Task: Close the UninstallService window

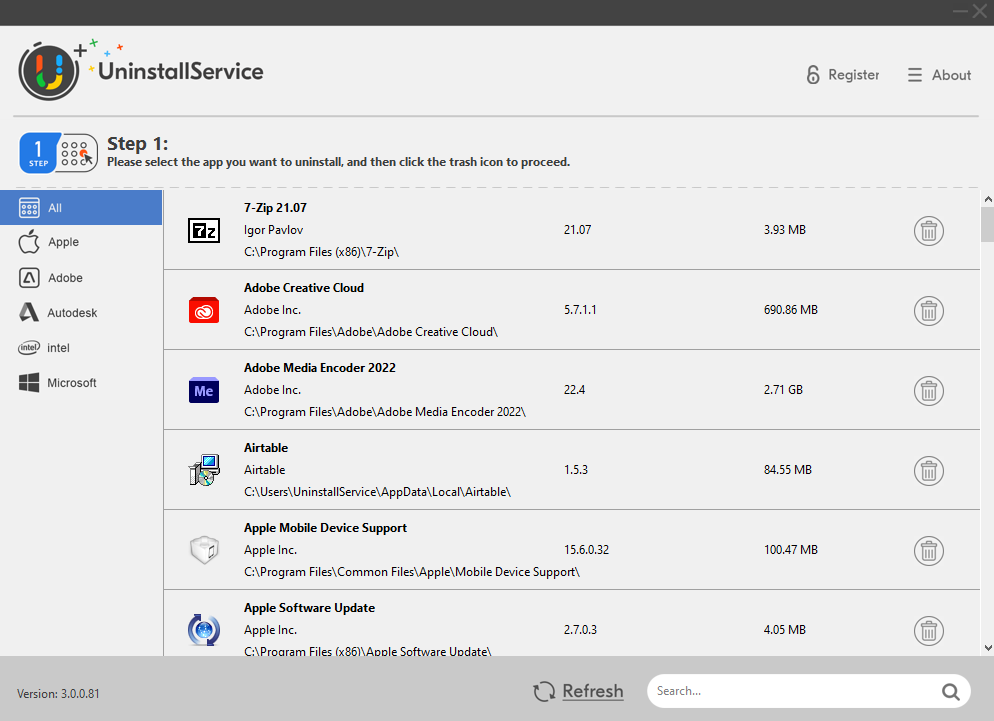Action: point(980,11)
